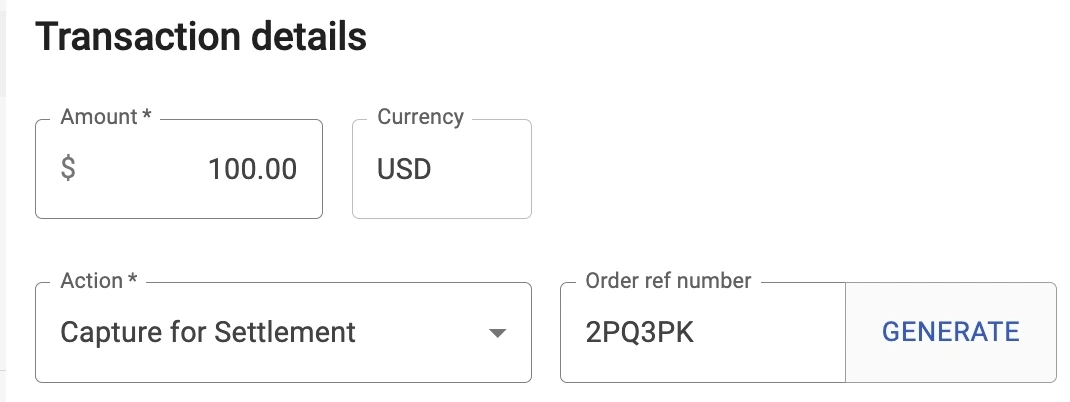Focus the Order ref number field

[x=702, y=332]
